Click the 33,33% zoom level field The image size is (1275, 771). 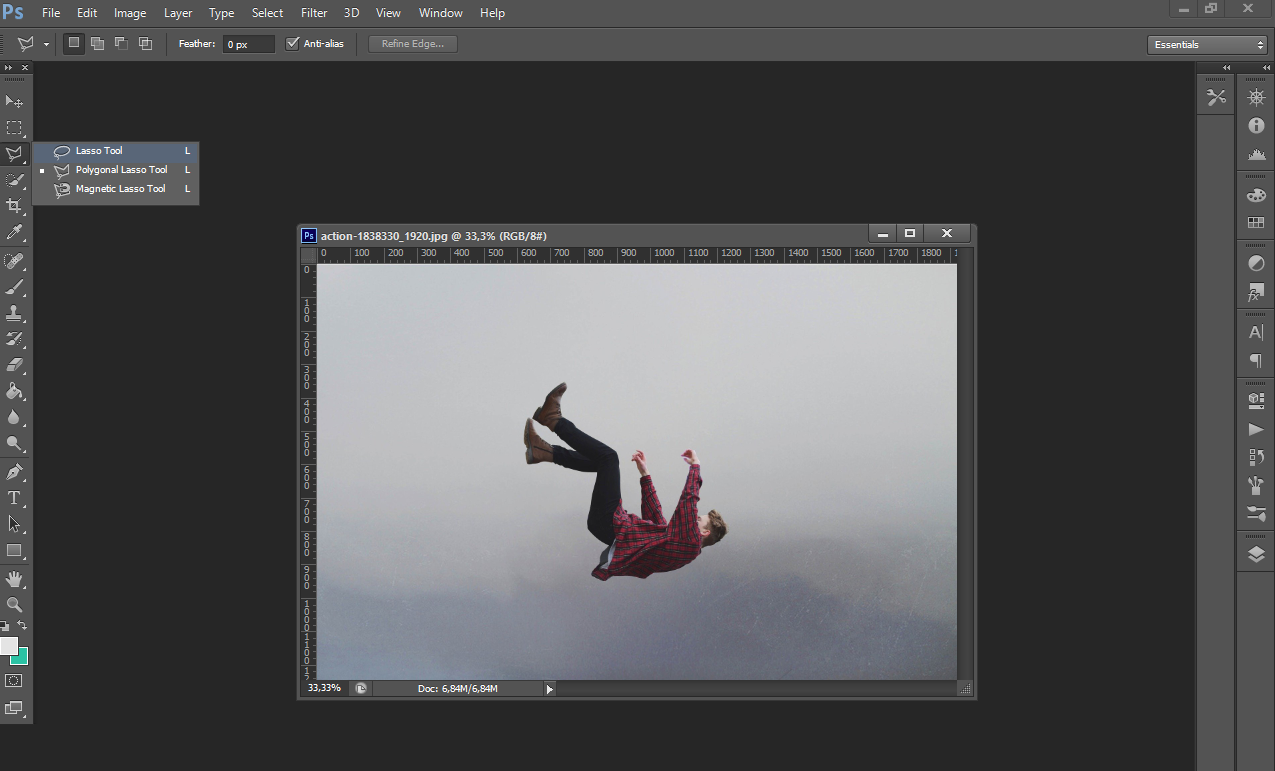point(325,688)
